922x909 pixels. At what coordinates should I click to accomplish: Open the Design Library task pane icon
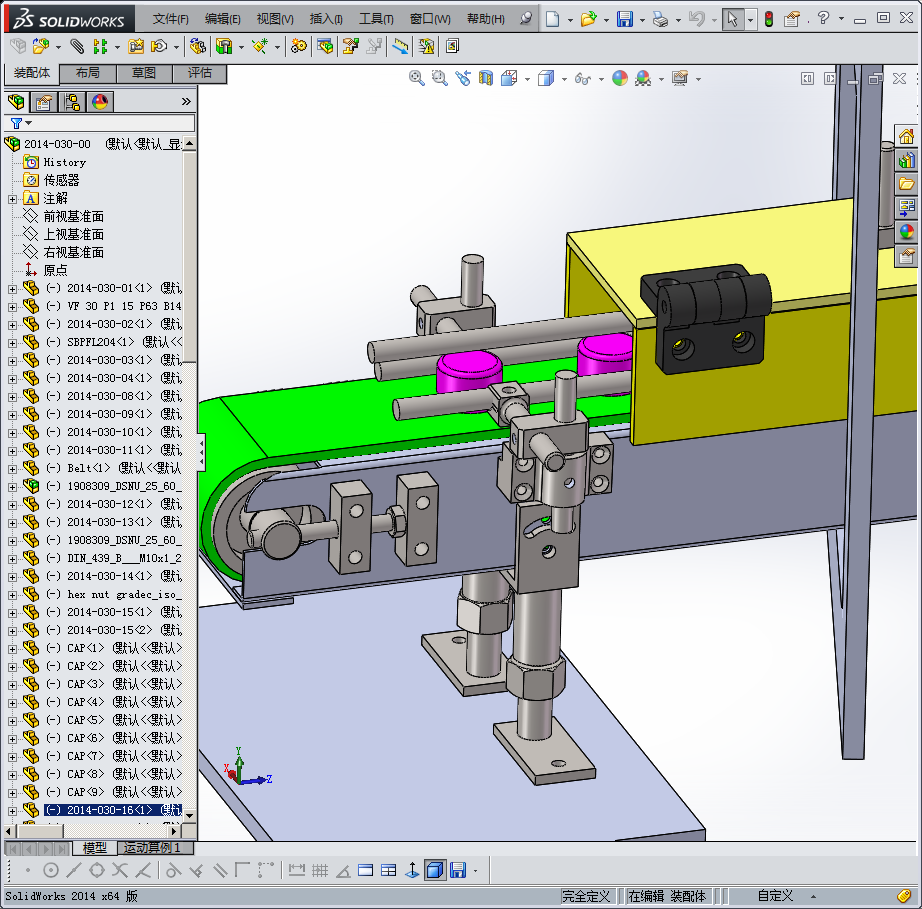[907, 160]
